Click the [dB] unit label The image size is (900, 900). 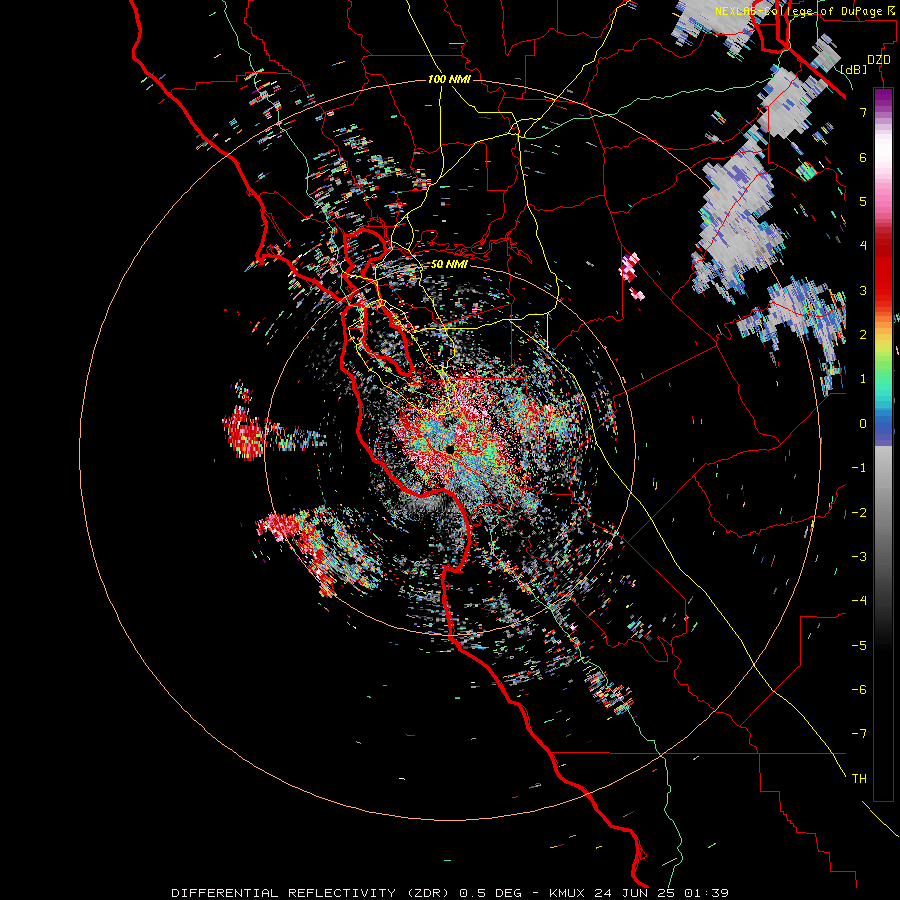pos(854,69)
